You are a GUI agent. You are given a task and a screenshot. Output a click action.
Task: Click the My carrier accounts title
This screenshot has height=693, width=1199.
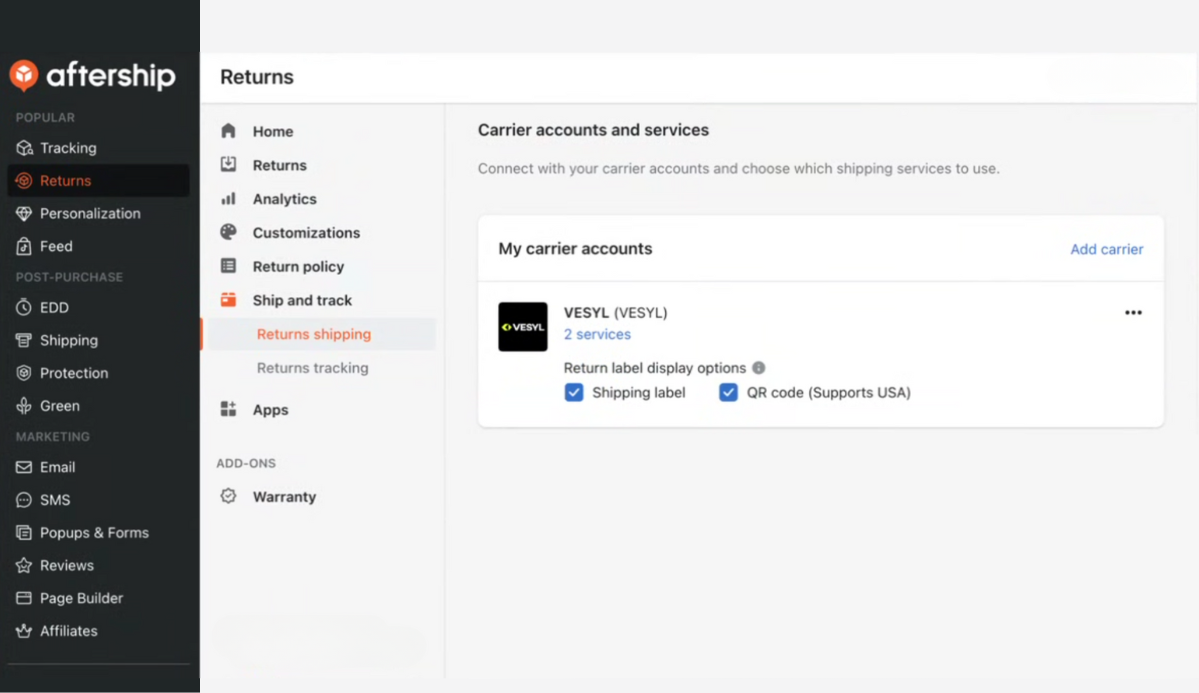(x=575, y=249)
